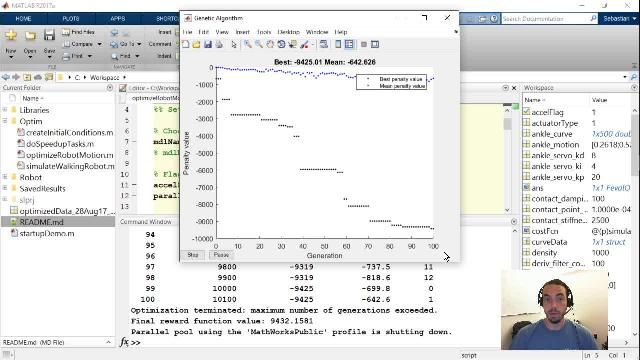This screenshot has height=360, width=640.
Task: Open the Insert menu in figure window
Action: (242, 32)
